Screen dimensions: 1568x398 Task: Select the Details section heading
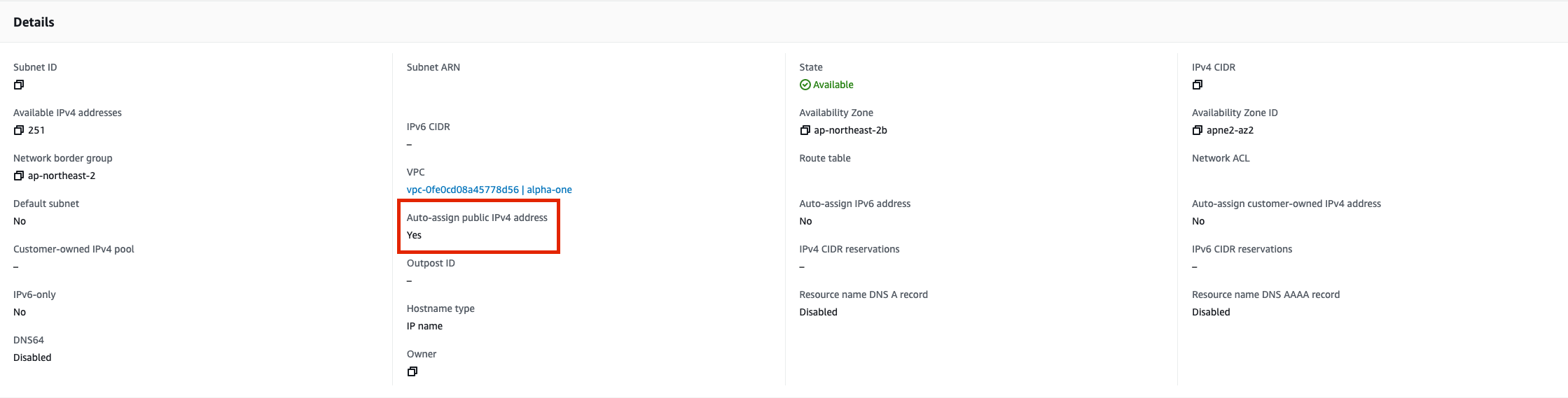pos(34,22)
